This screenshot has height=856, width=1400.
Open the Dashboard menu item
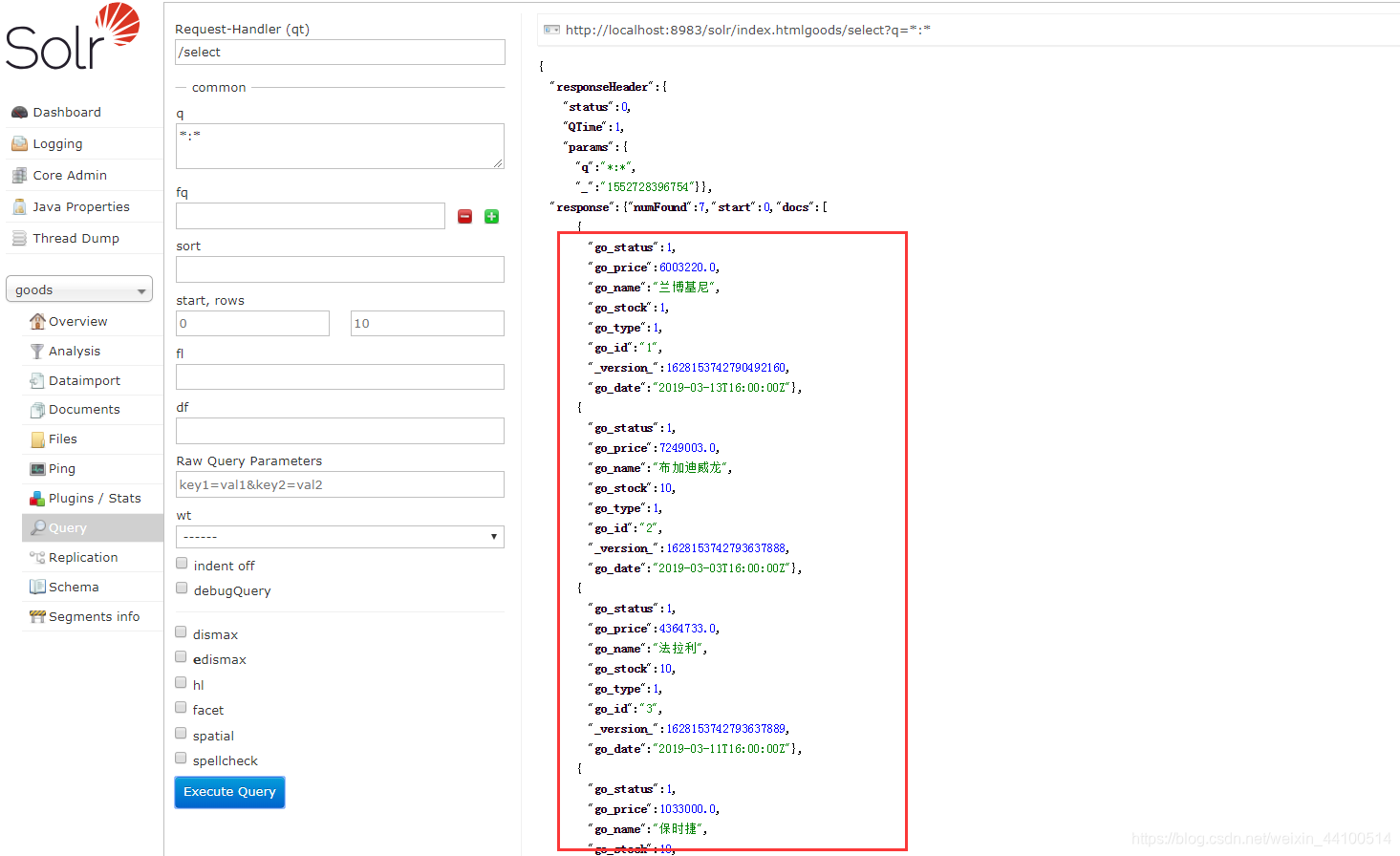(67, 113)
